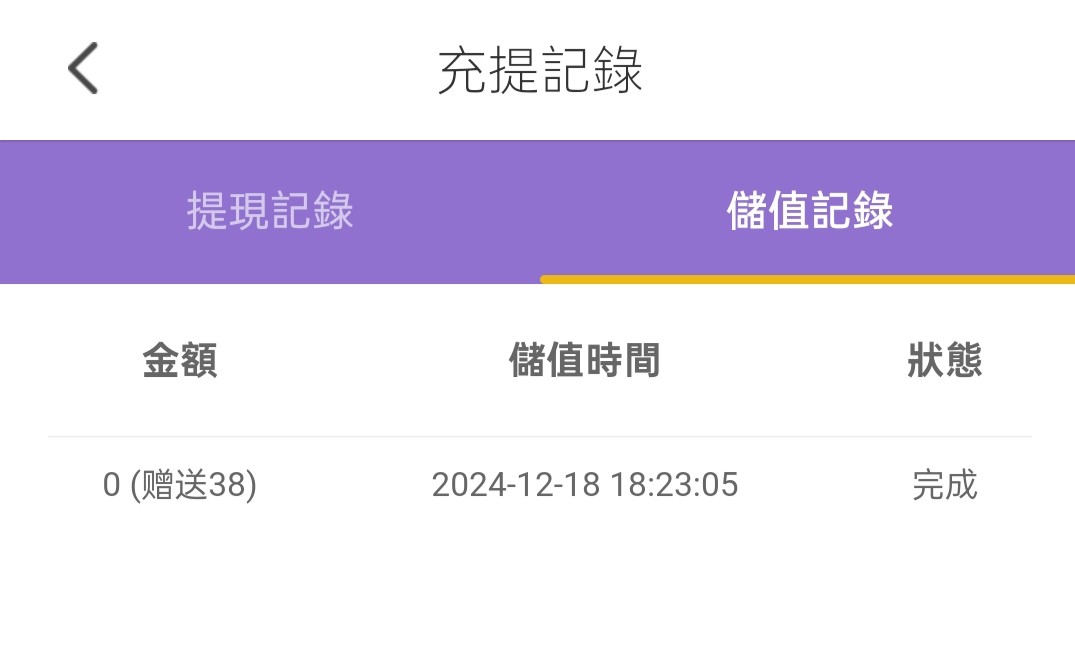Click the 金額 column header
The image size is (1075, 662).
(x=180, y=361)
